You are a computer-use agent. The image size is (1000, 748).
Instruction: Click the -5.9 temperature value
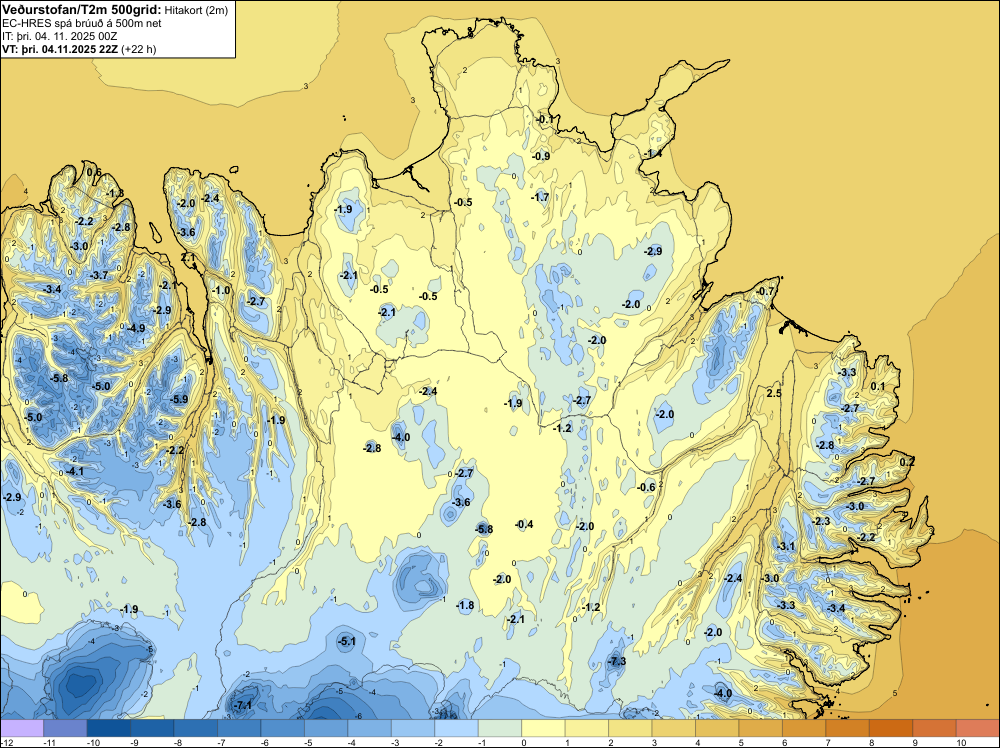(179, 400)
